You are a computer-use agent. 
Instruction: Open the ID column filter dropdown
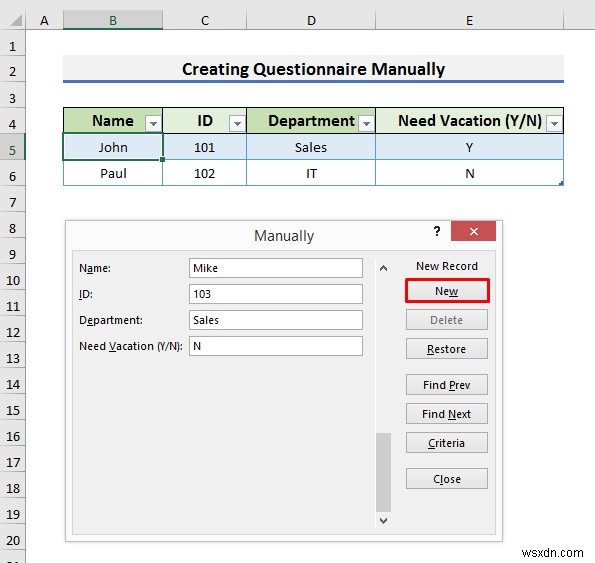pos(237,123)
